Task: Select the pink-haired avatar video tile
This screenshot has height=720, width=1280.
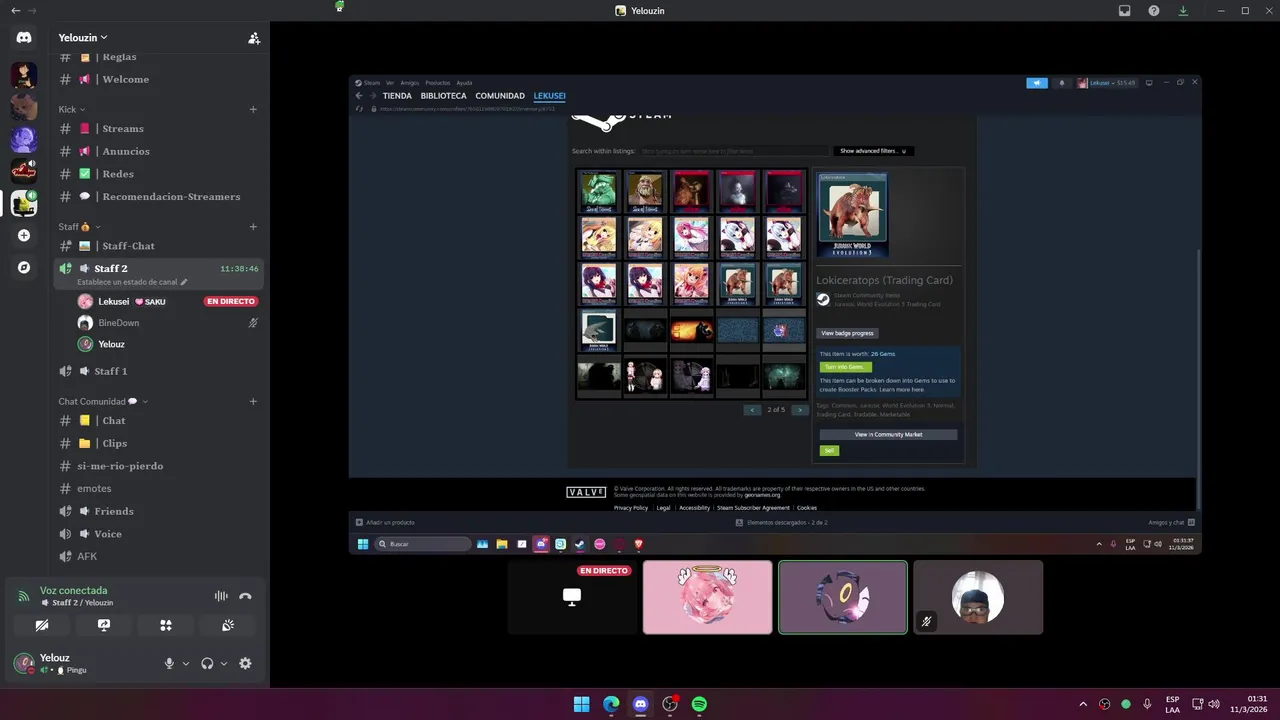Action: click(708, 597)
